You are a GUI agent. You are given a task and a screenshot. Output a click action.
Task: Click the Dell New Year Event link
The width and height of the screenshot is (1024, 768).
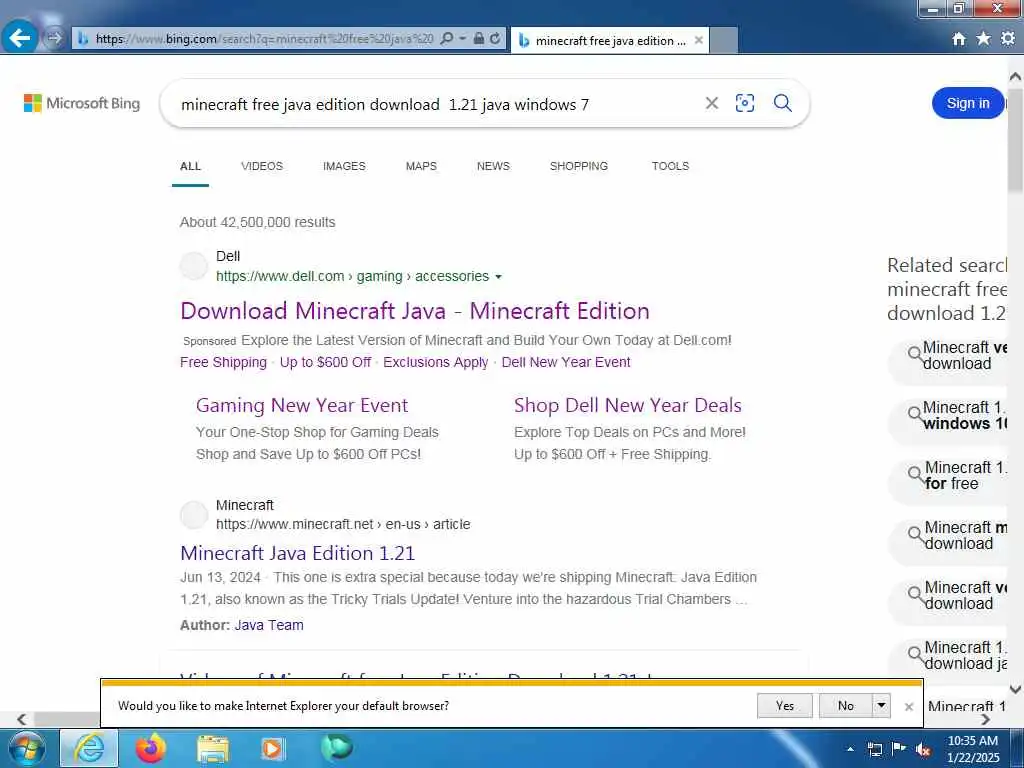click(566, 362)
